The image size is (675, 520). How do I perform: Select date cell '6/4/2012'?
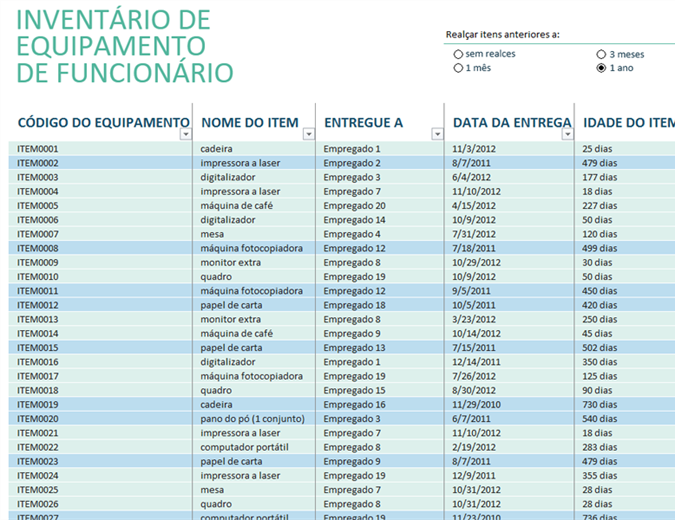(x=471, y=177)
